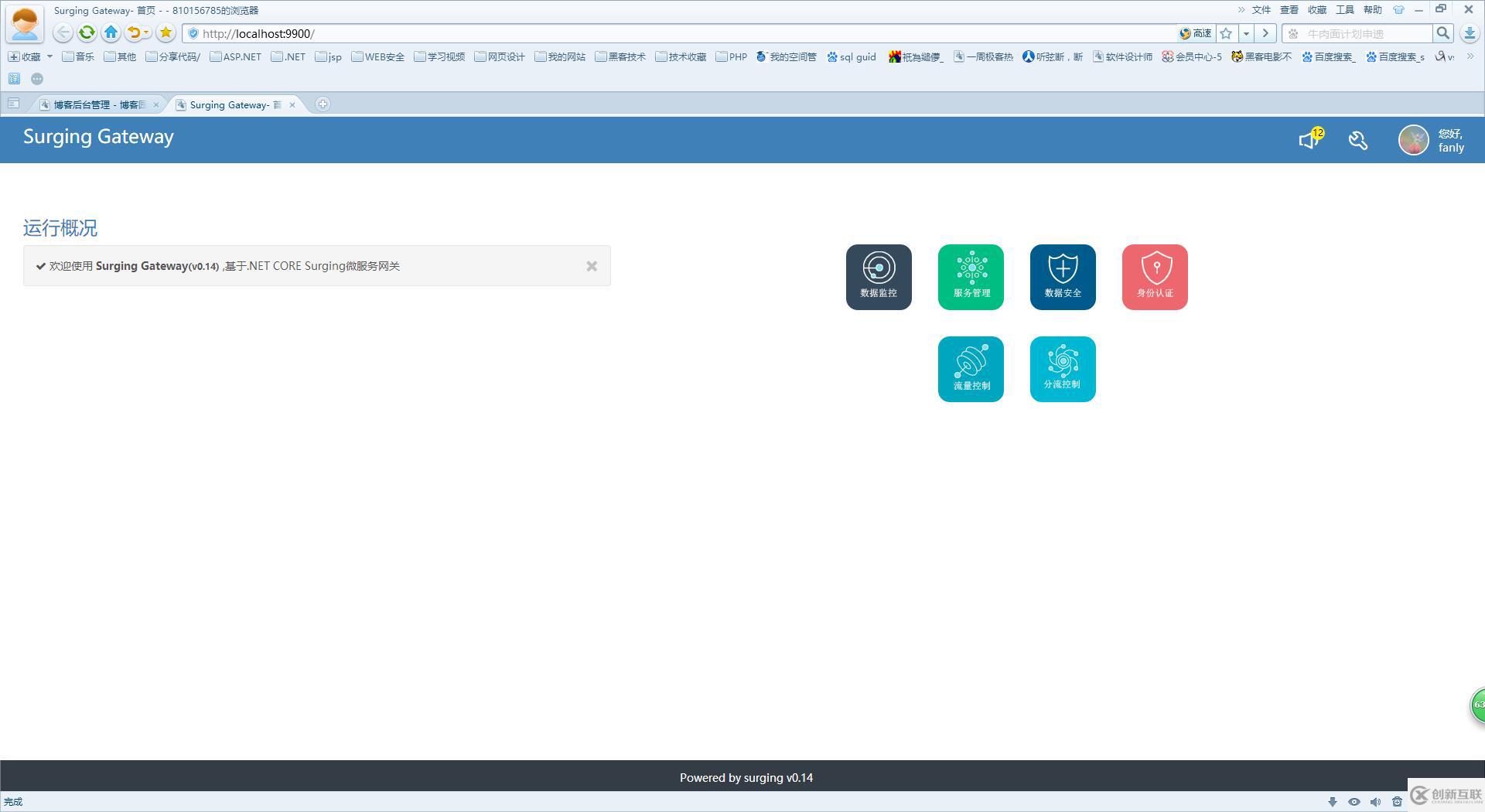Click the undo closed tab arrow
Screen dimensions: 1485x812
134,32
